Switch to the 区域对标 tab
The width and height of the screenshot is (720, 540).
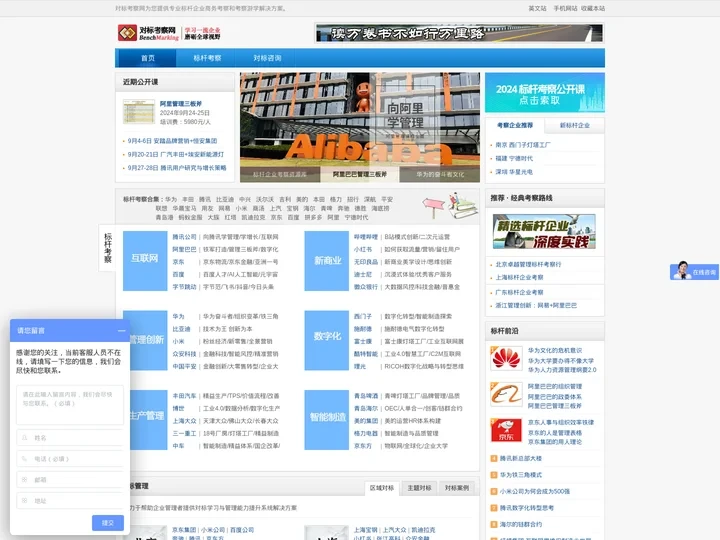(x=382, y=488)
